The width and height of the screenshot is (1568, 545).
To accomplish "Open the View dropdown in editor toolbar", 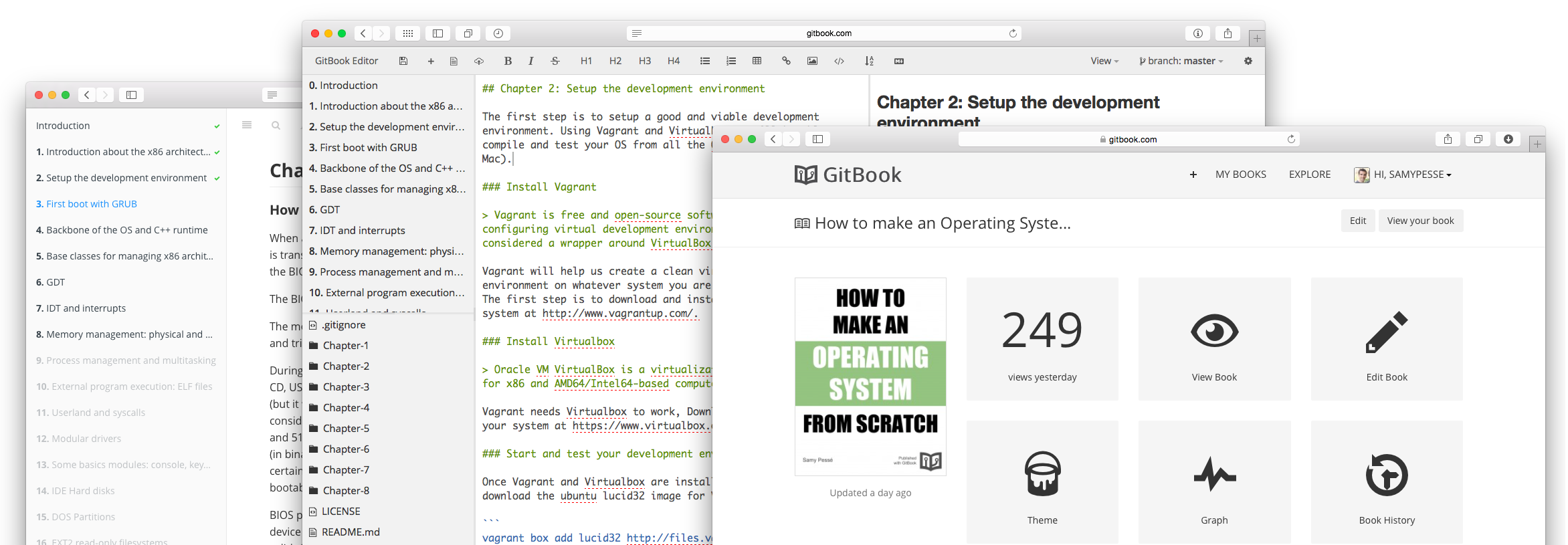I will click(x=1104, y=61).
